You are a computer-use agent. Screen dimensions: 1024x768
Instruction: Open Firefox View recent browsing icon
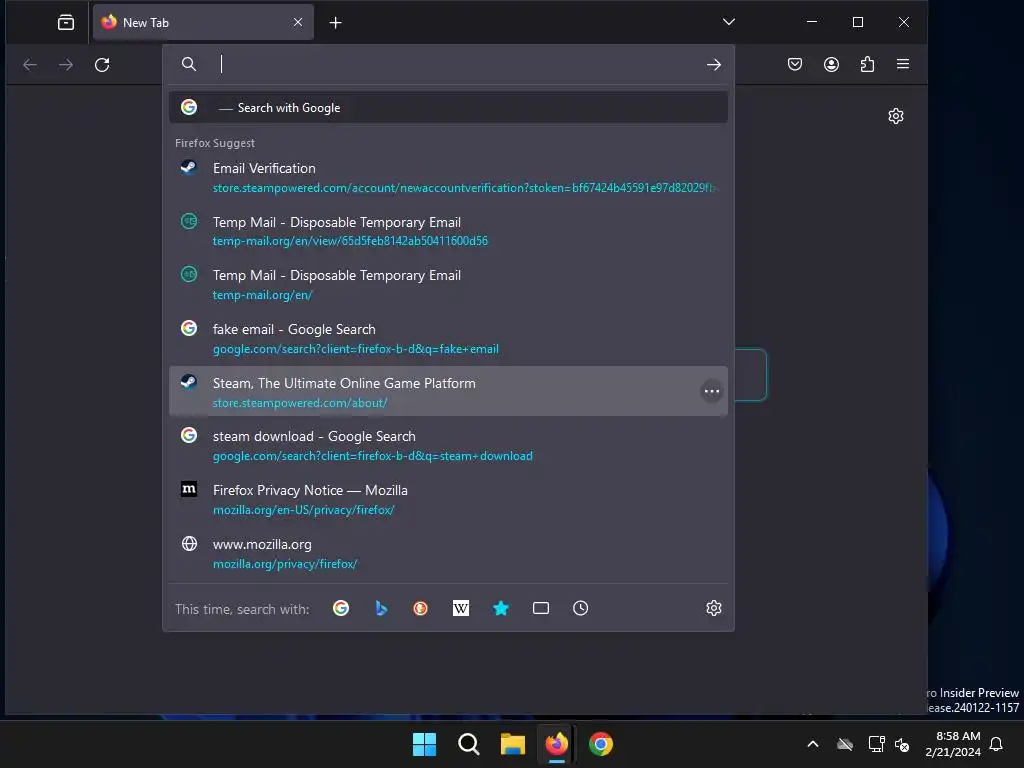[66, 23]
